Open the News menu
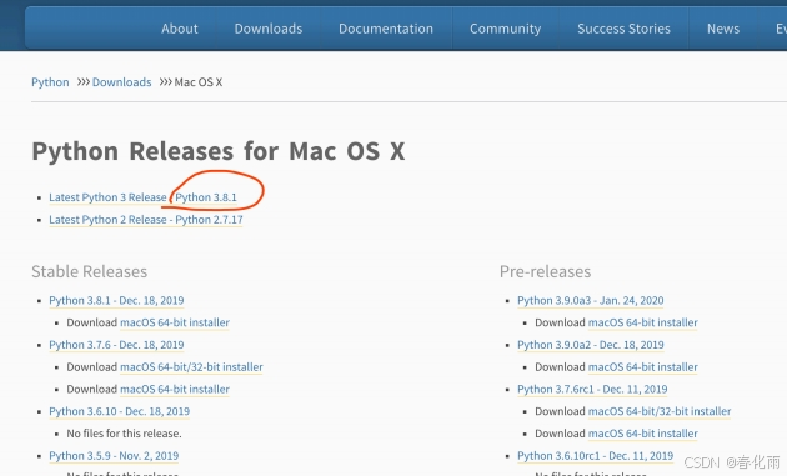788x476 pixels. click(723, 29)
